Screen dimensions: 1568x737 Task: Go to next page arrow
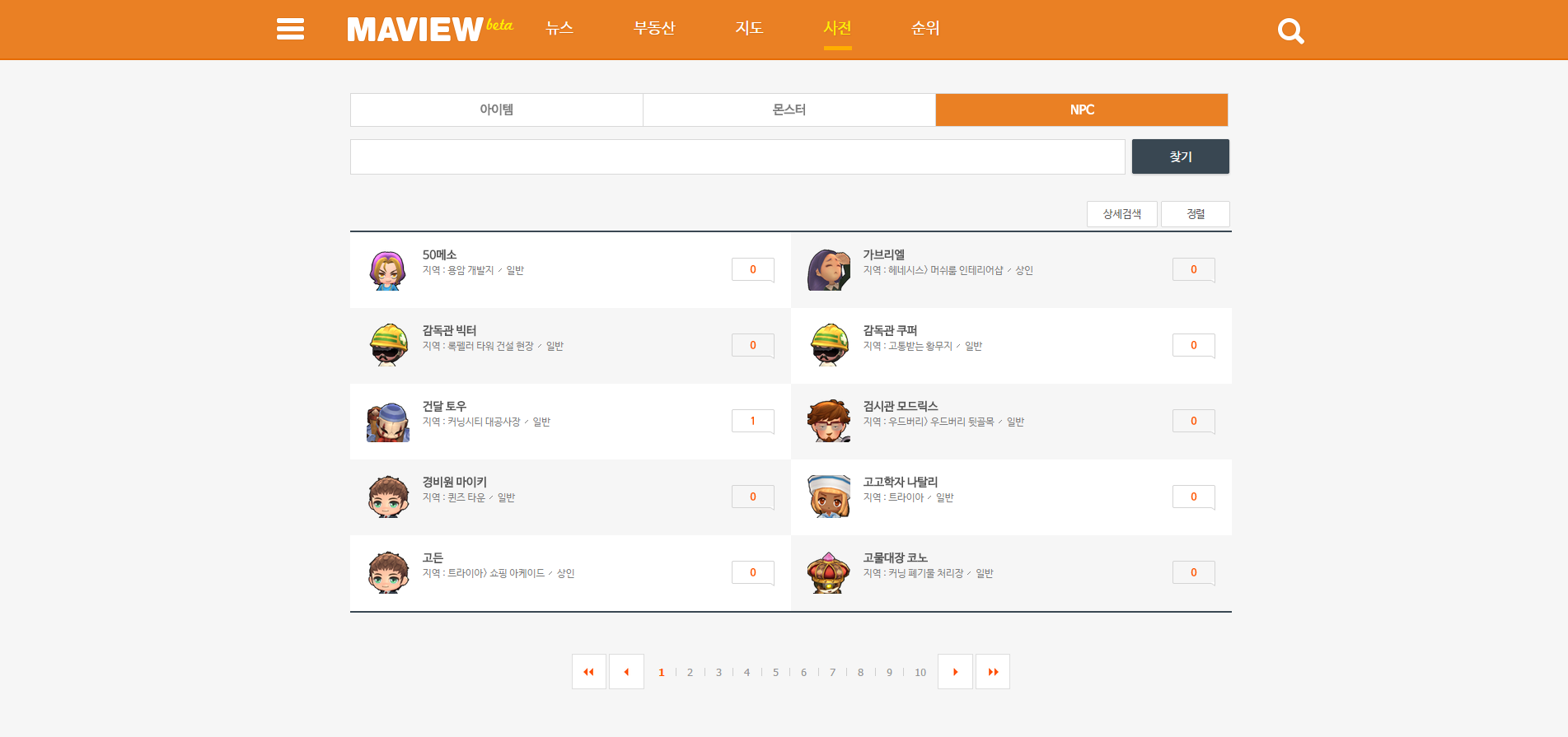956,672
